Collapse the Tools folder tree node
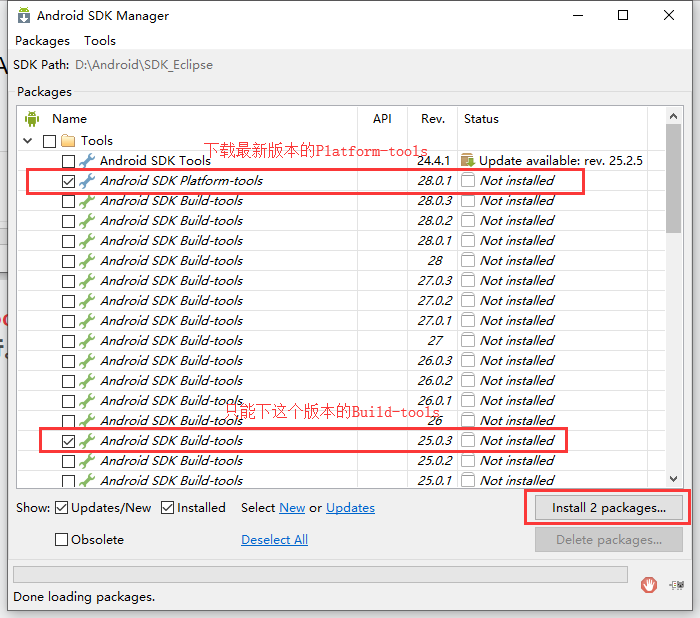 (28, 141)
